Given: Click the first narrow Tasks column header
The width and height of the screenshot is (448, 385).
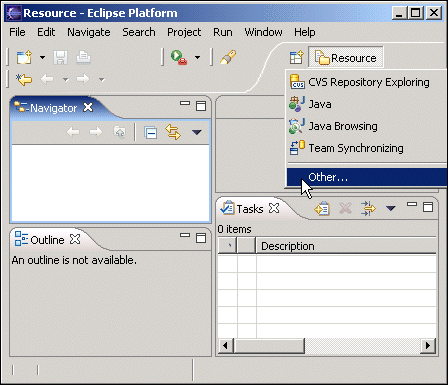Looking at the screenshot, I should 227,246.
